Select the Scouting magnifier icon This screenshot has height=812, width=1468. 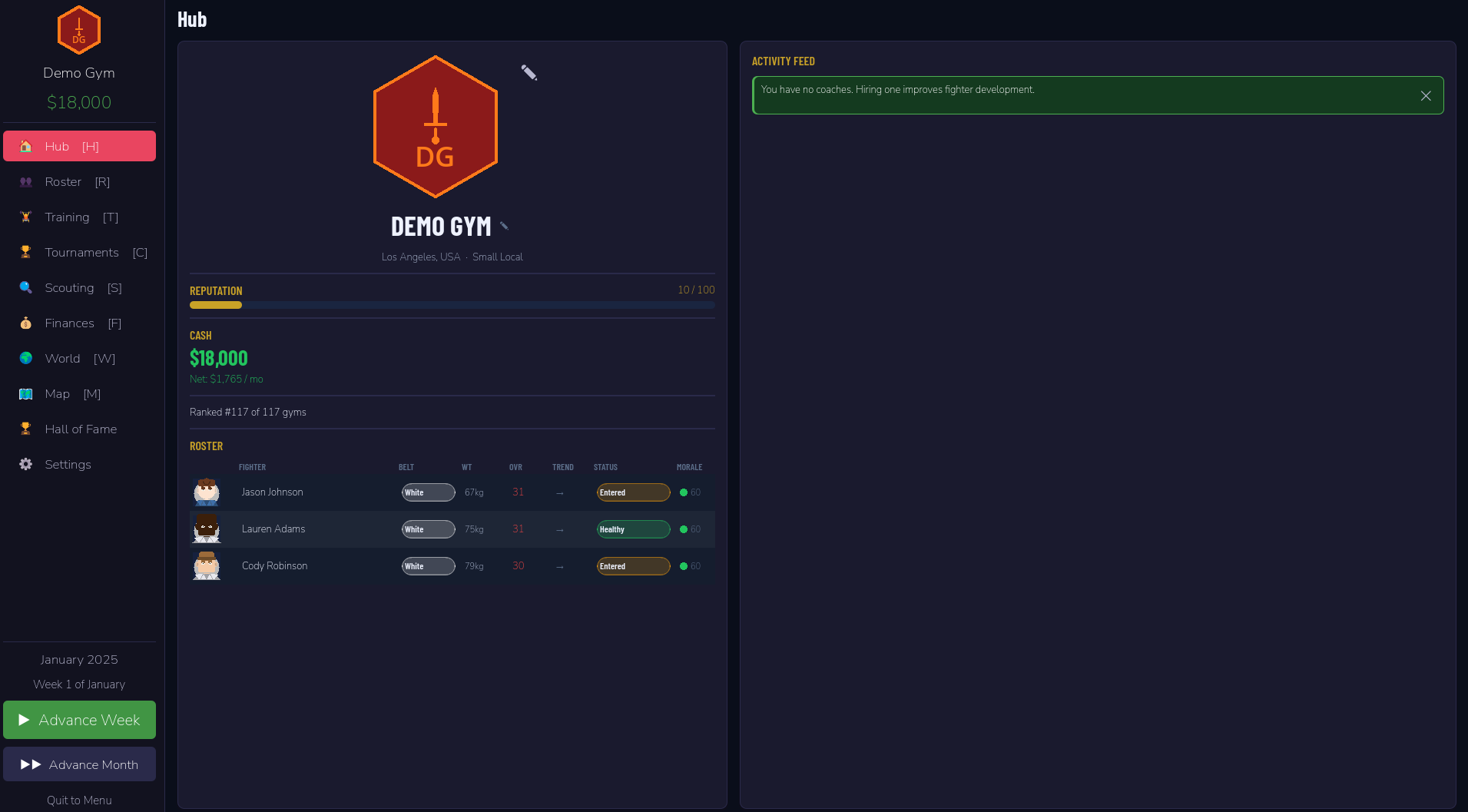[26, 288]
